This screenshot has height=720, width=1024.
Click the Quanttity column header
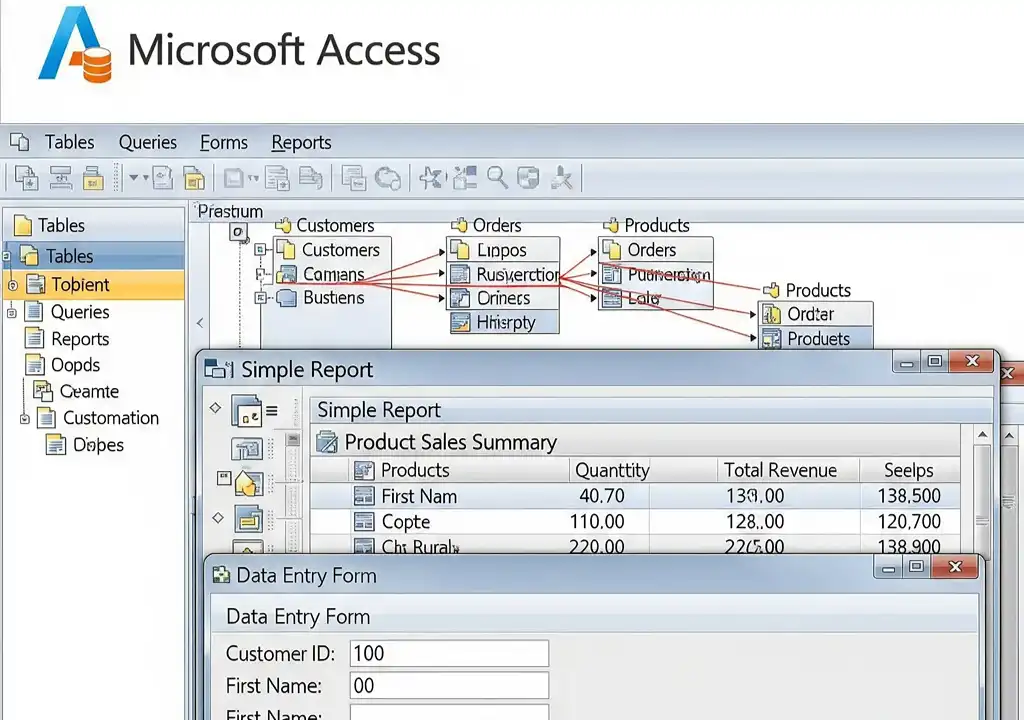612,470
